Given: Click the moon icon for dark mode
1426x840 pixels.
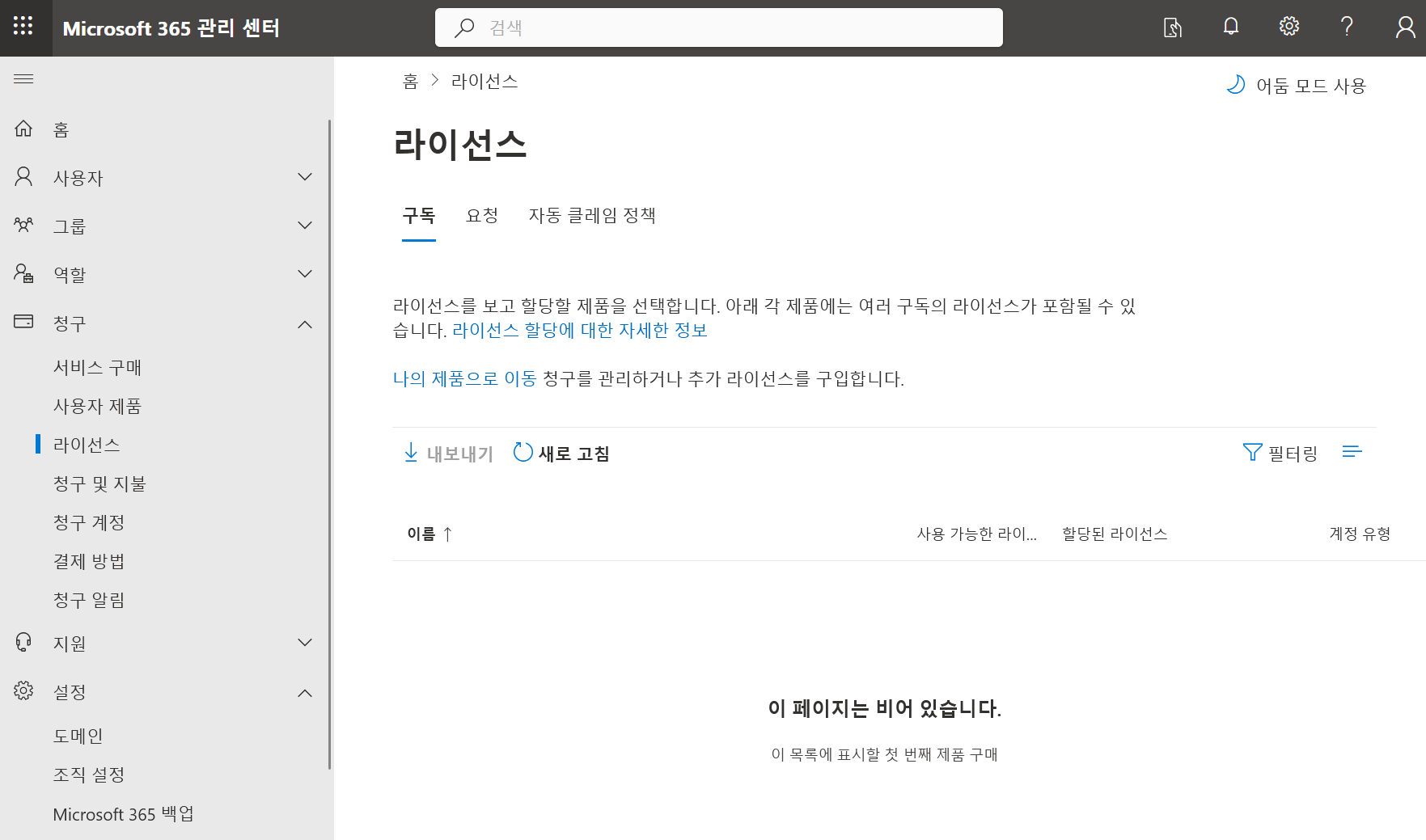Looking at the screenshot, I should pos(1236,85).
